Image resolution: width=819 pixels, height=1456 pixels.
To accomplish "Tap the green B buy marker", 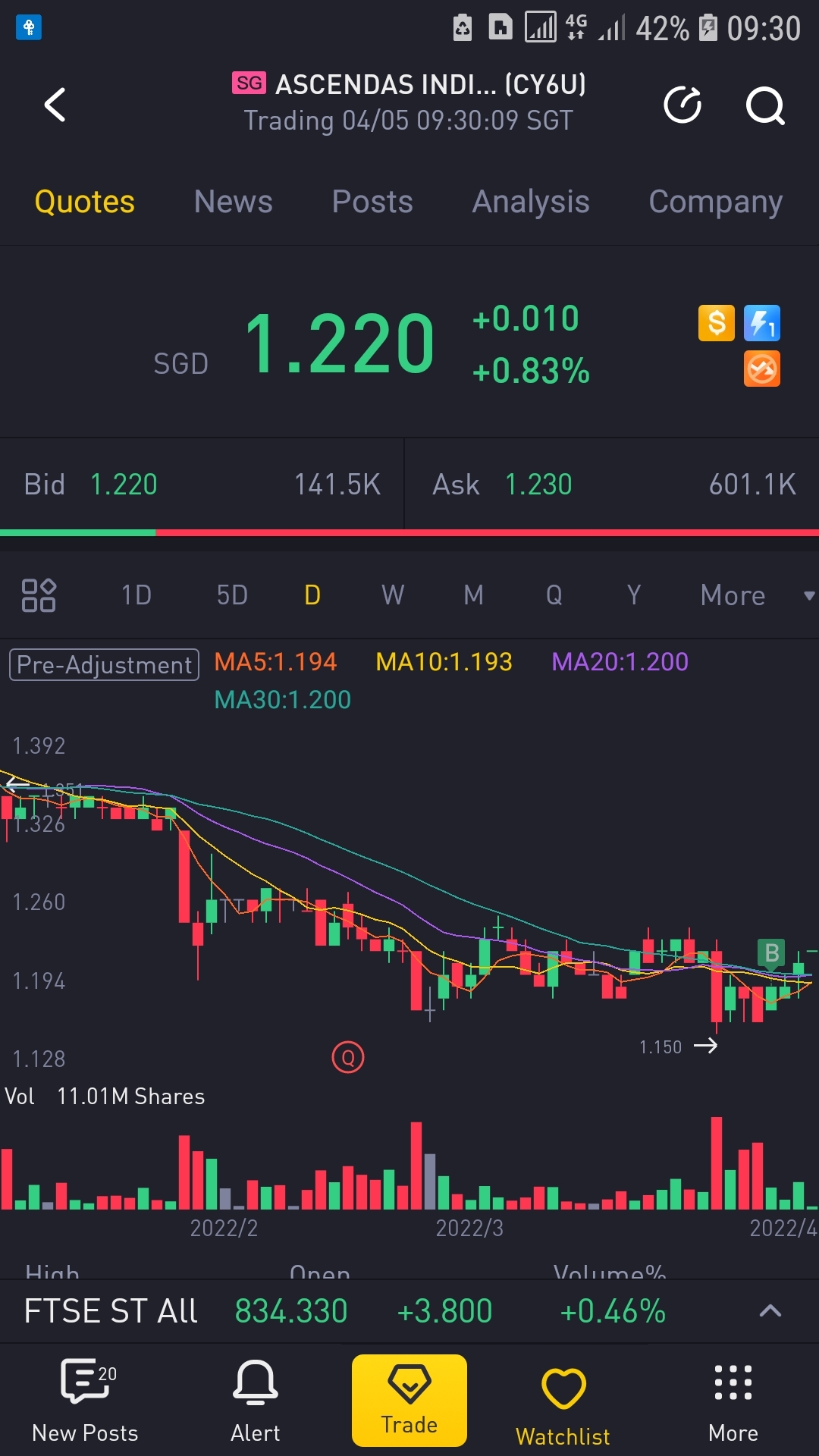I will pyautogui.click(x=772, y=952).
